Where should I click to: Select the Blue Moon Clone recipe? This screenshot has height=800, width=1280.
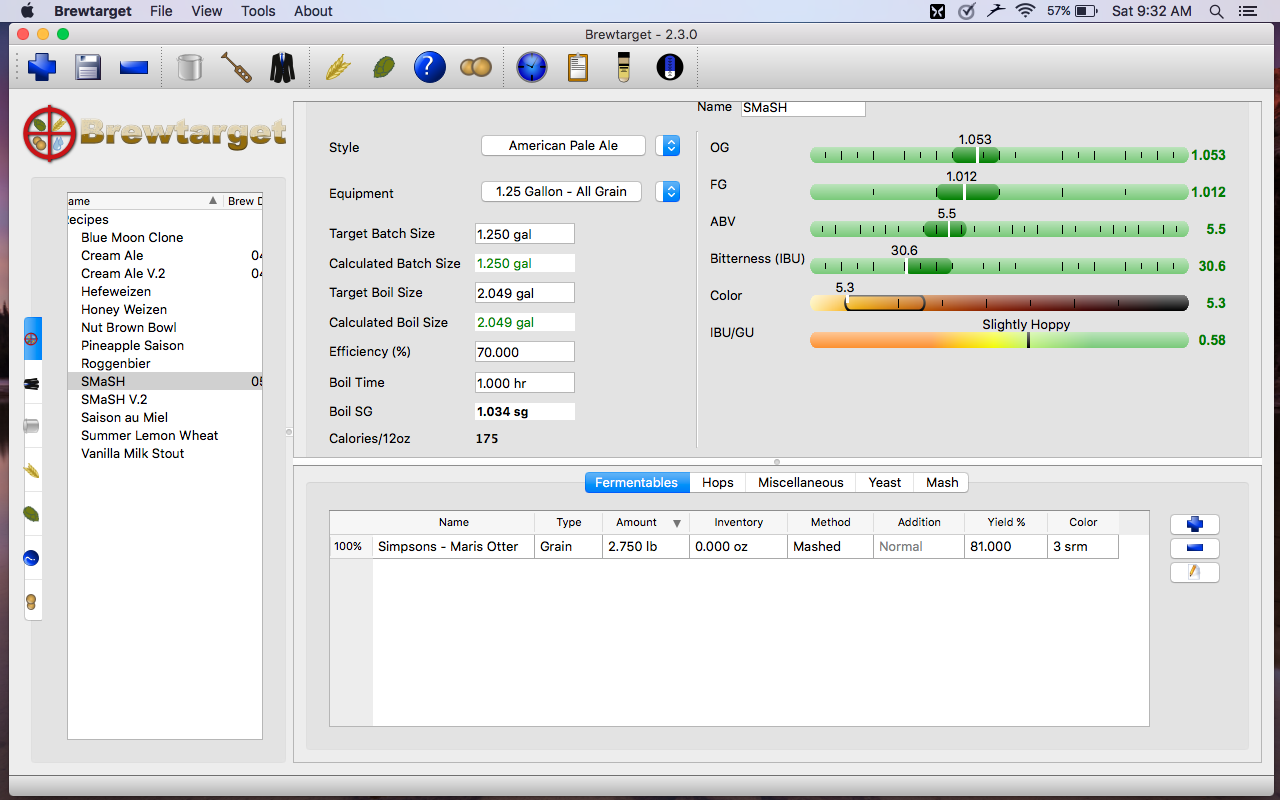tap(132, 238)
